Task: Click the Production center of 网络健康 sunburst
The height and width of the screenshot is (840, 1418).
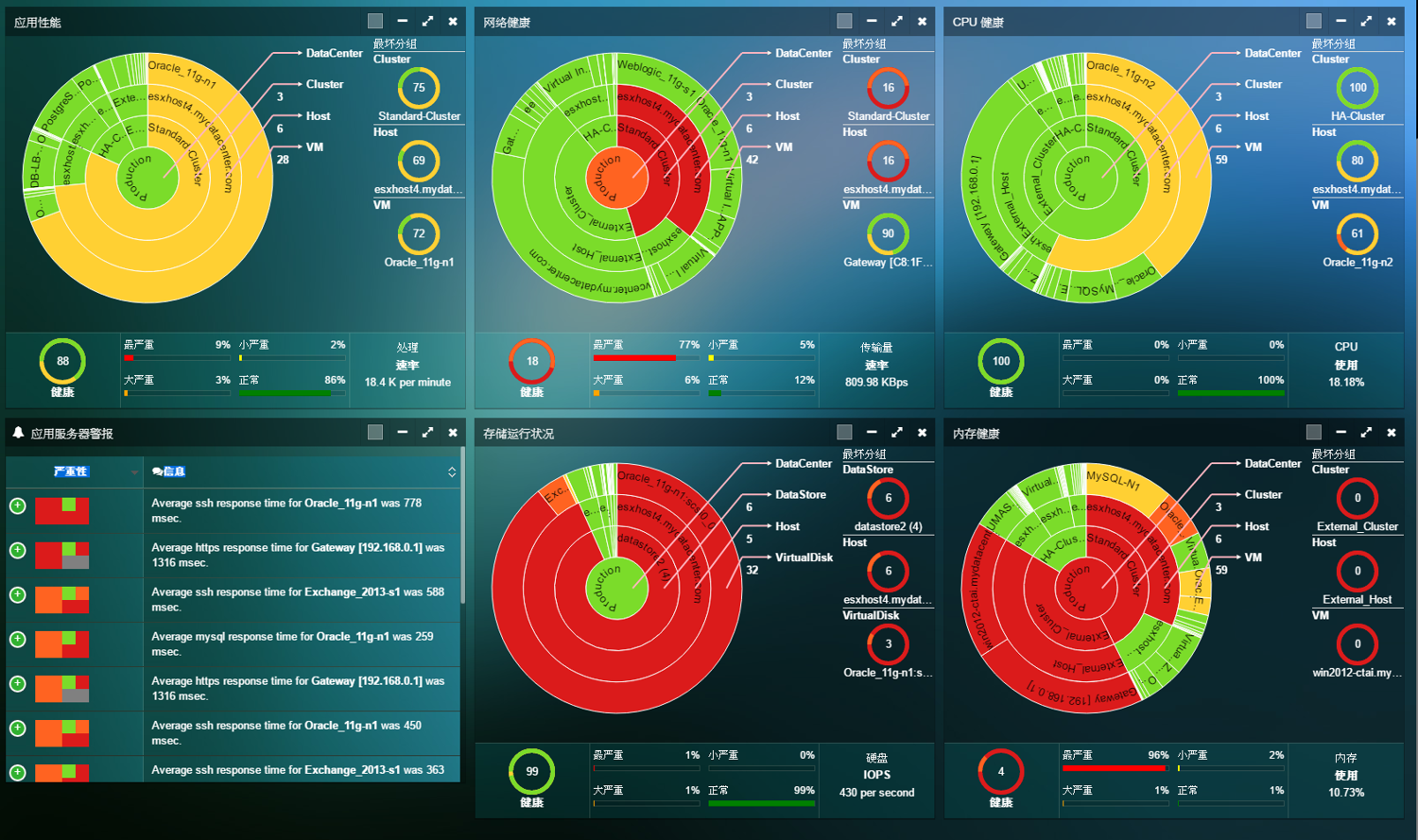Action: [615, 179]
